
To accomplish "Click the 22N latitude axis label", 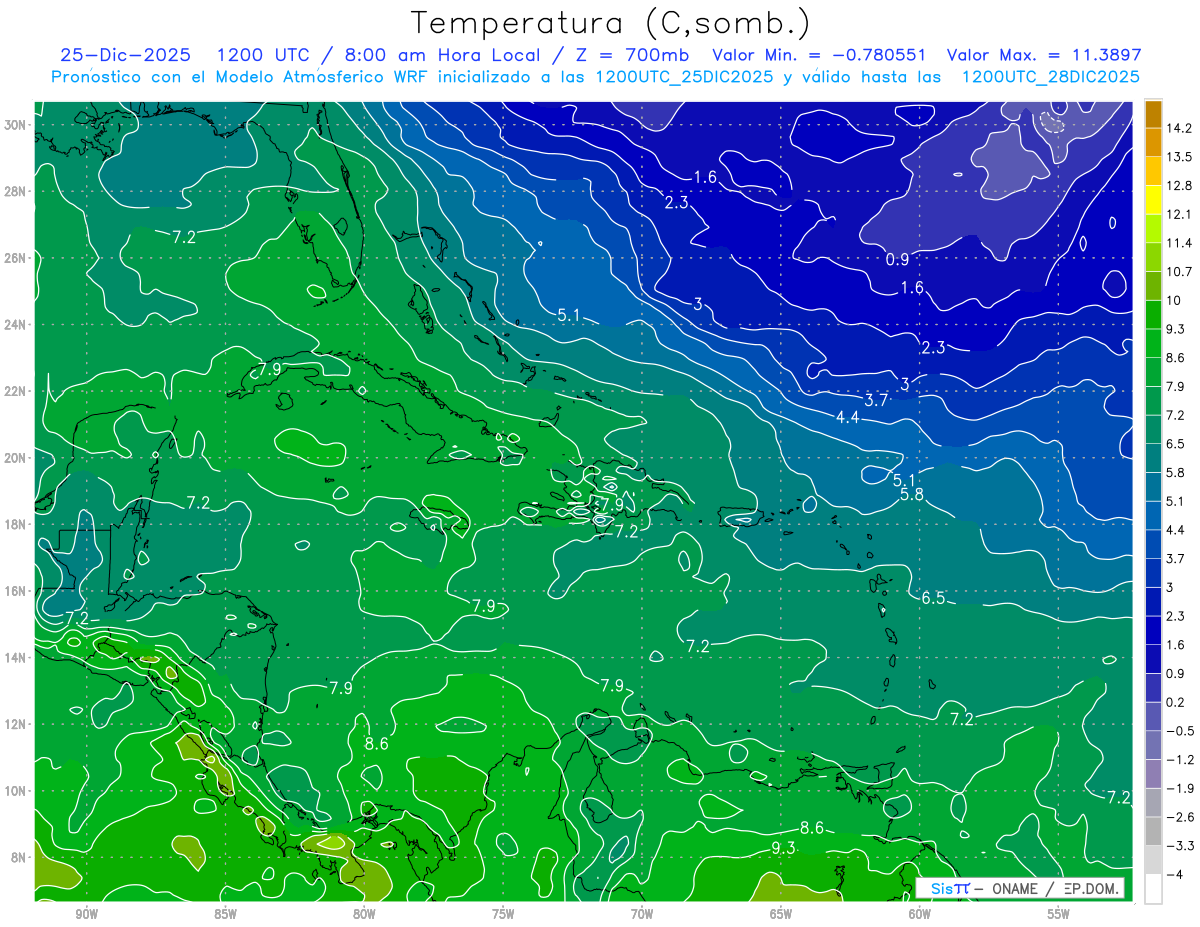I will [x=15, y=391].
